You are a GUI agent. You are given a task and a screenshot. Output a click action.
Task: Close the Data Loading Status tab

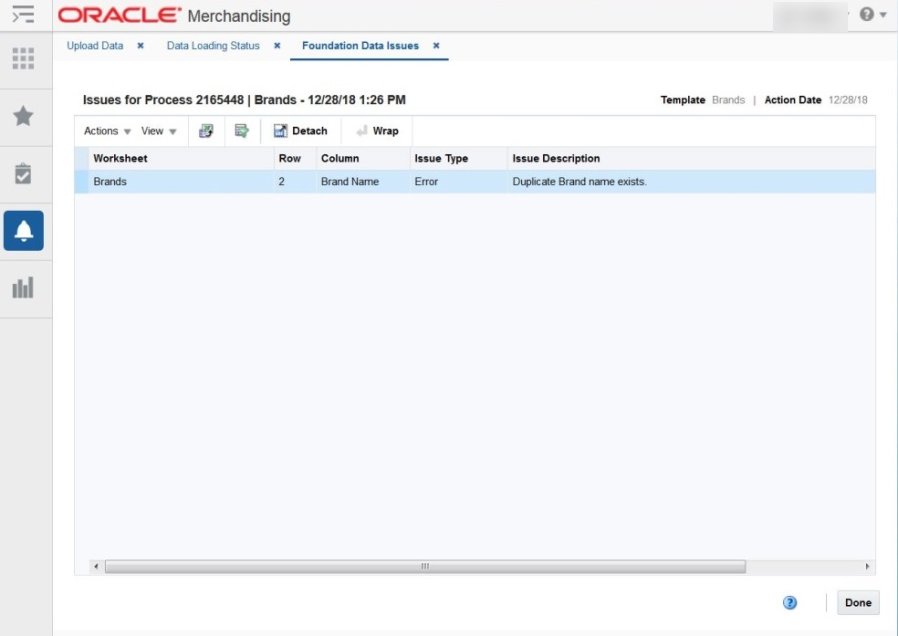click(277, 46)
